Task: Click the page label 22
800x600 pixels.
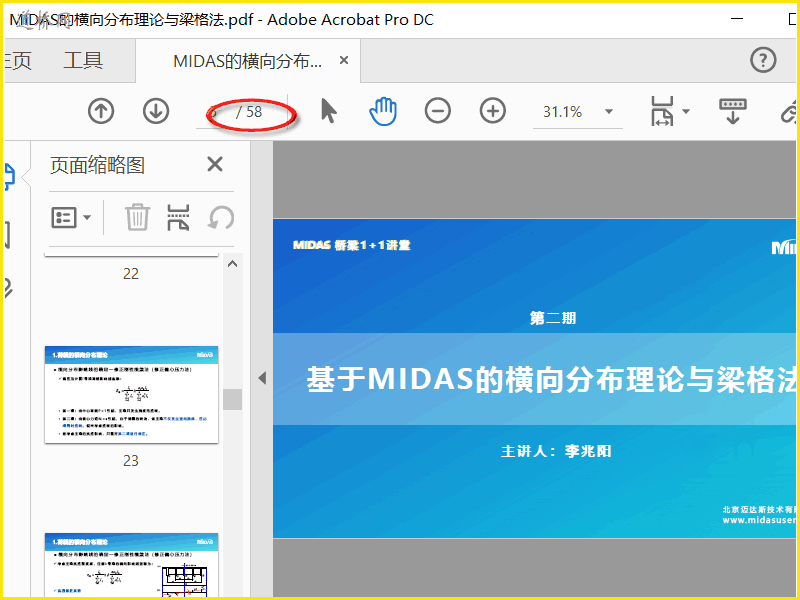Action: 131,274
